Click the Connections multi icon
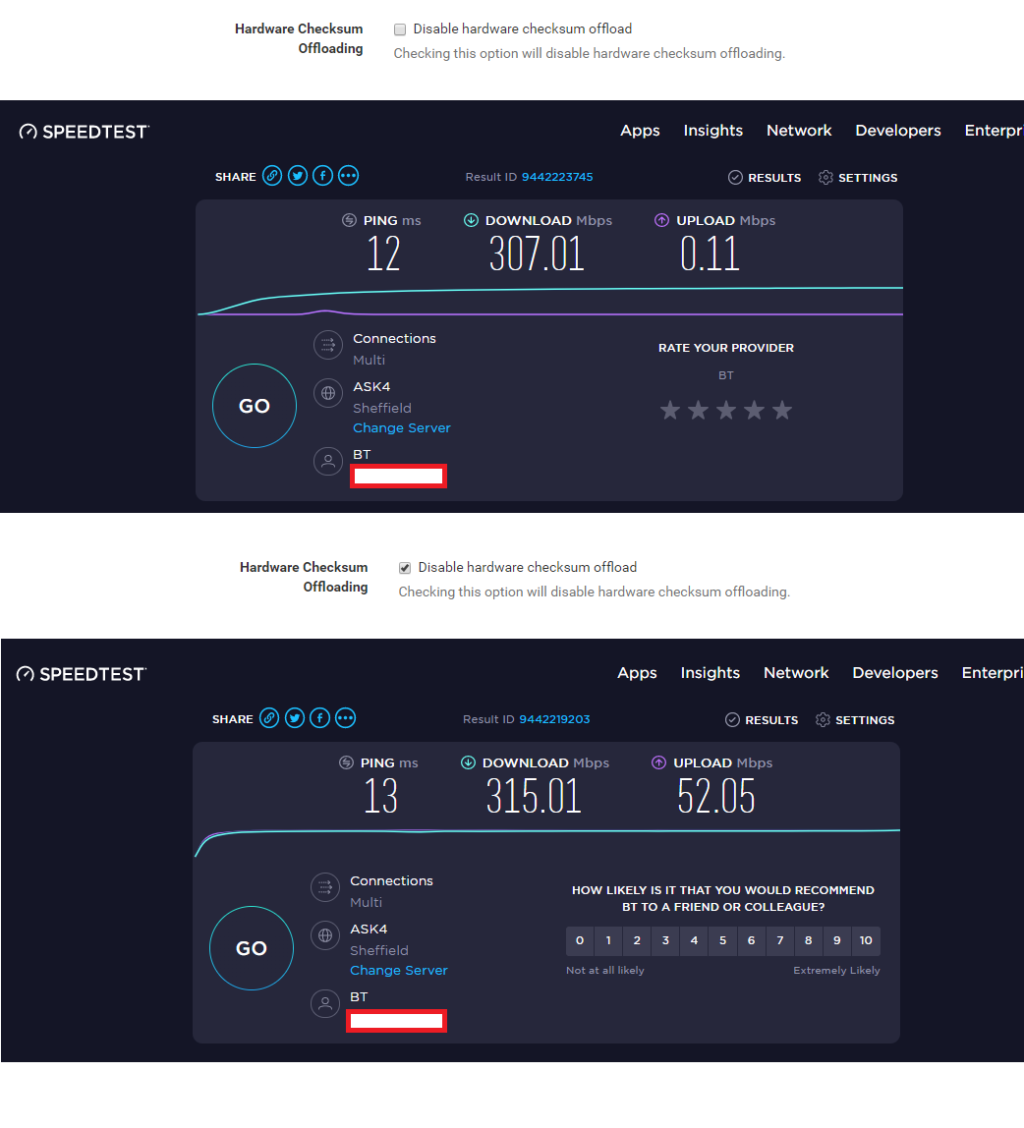 click(x=328, y=345)
